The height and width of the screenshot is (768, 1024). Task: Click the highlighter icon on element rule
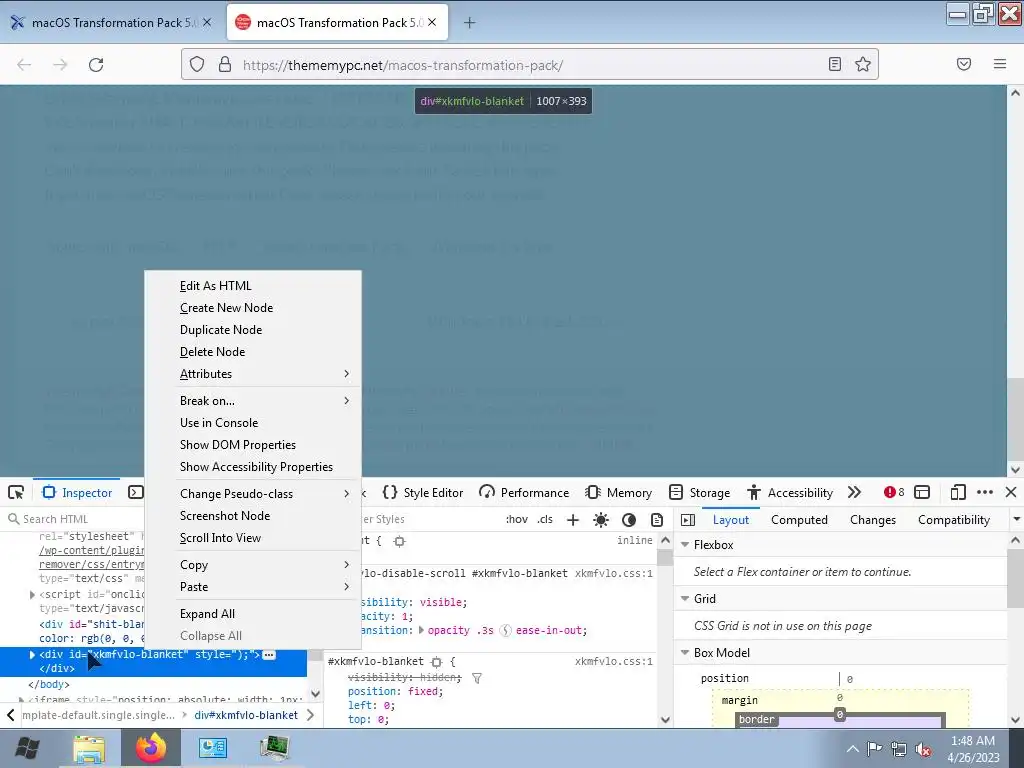399,541
